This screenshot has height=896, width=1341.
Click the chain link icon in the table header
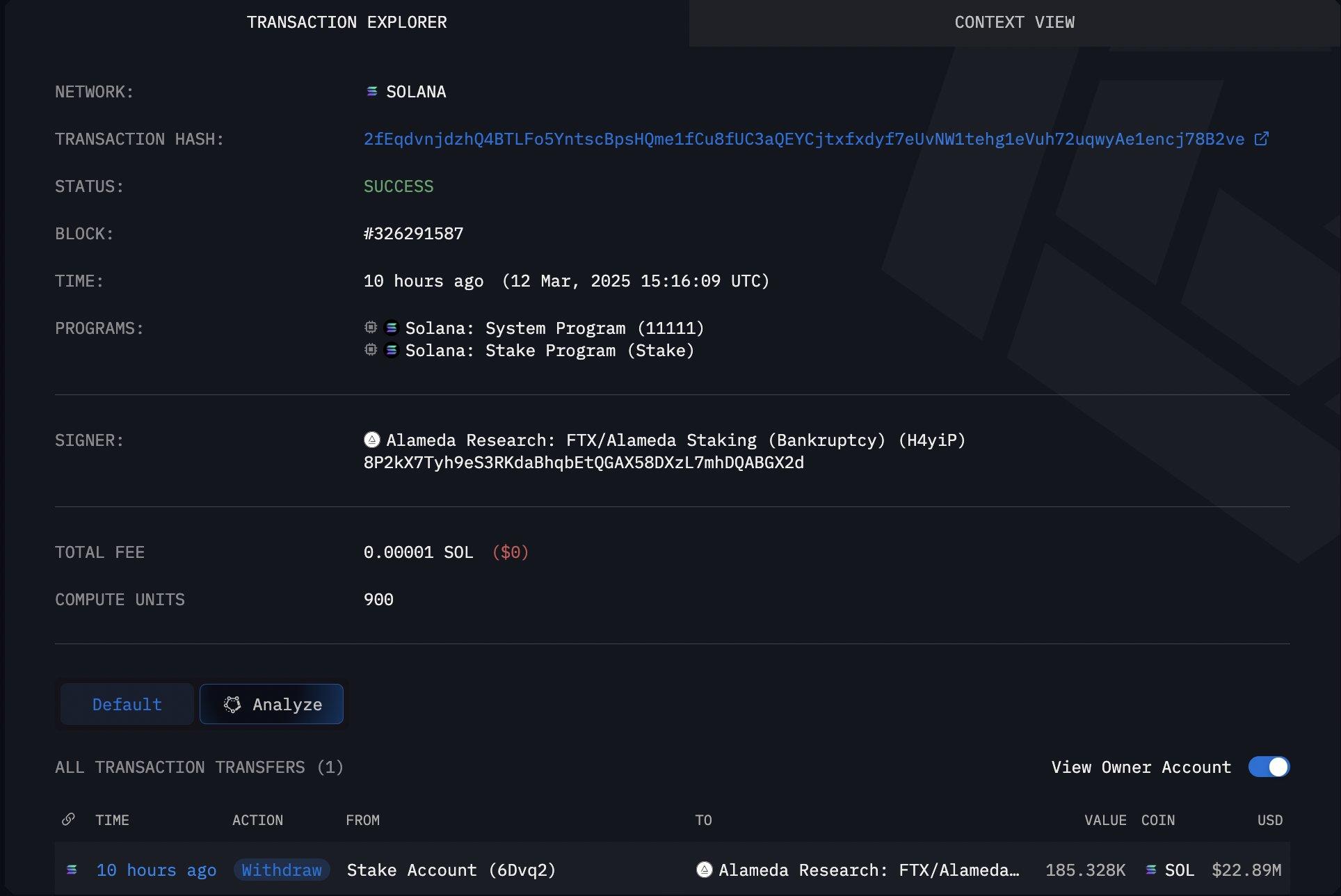pyautogui.click(x=68, y=819)
